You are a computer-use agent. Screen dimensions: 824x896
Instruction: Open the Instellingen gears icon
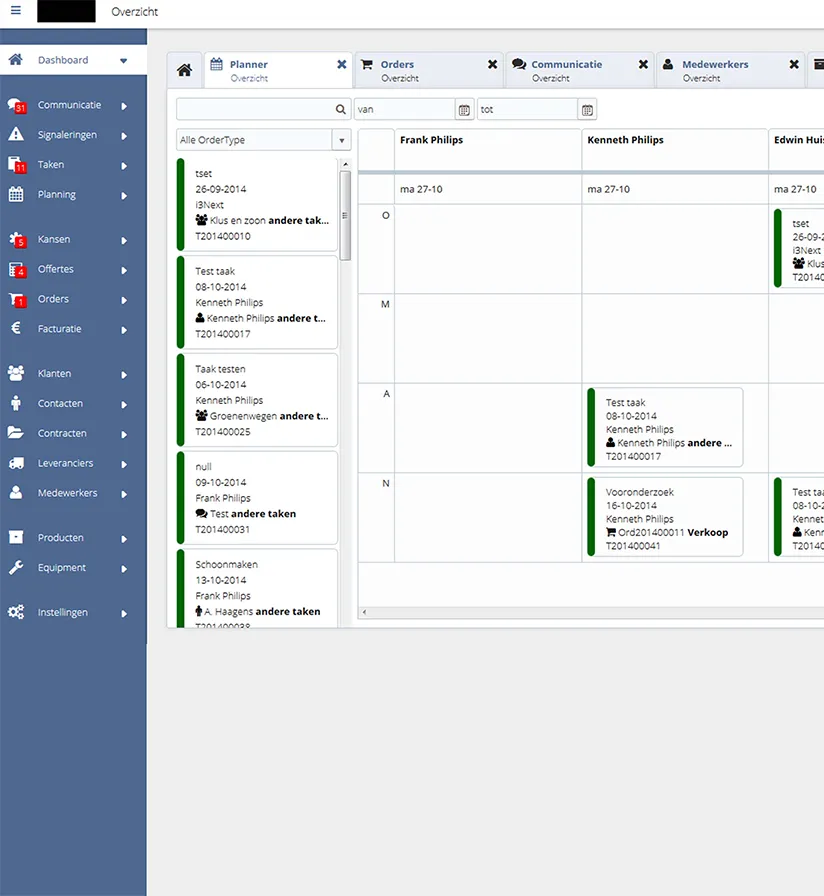pos(18,612)
